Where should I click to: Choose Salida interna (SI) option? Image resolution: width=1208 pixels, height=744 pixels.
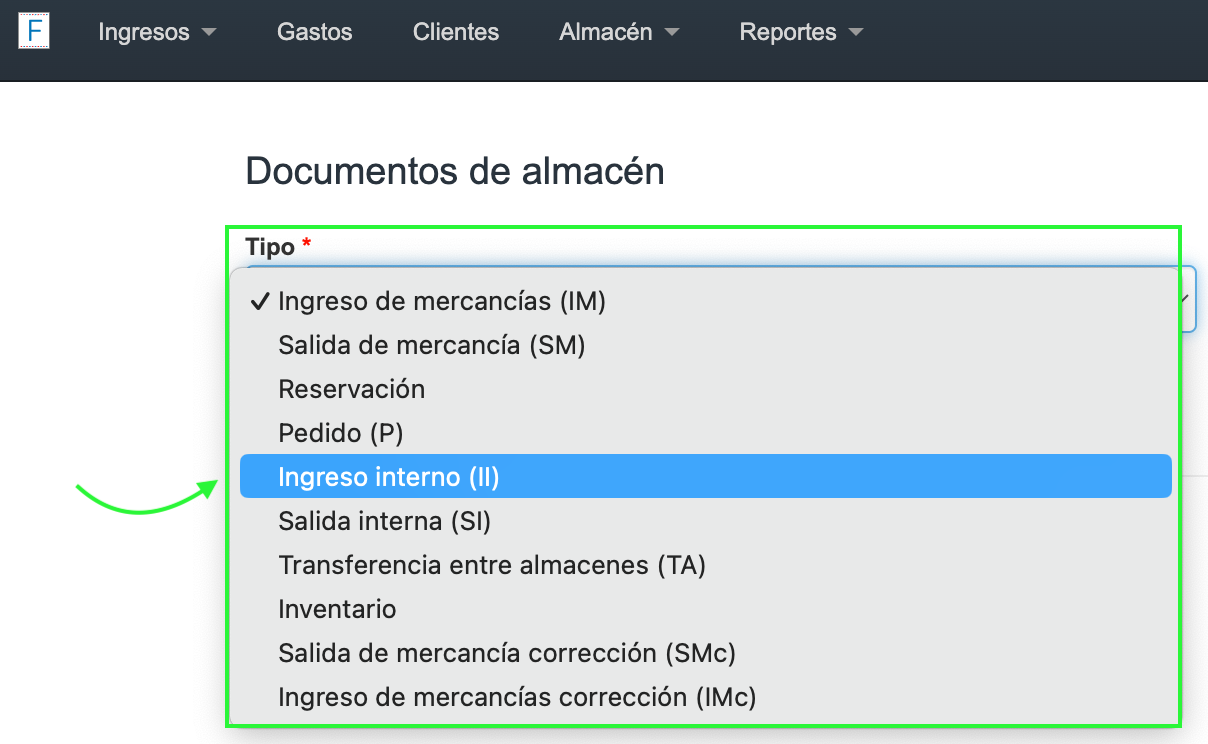pos(385,521)
